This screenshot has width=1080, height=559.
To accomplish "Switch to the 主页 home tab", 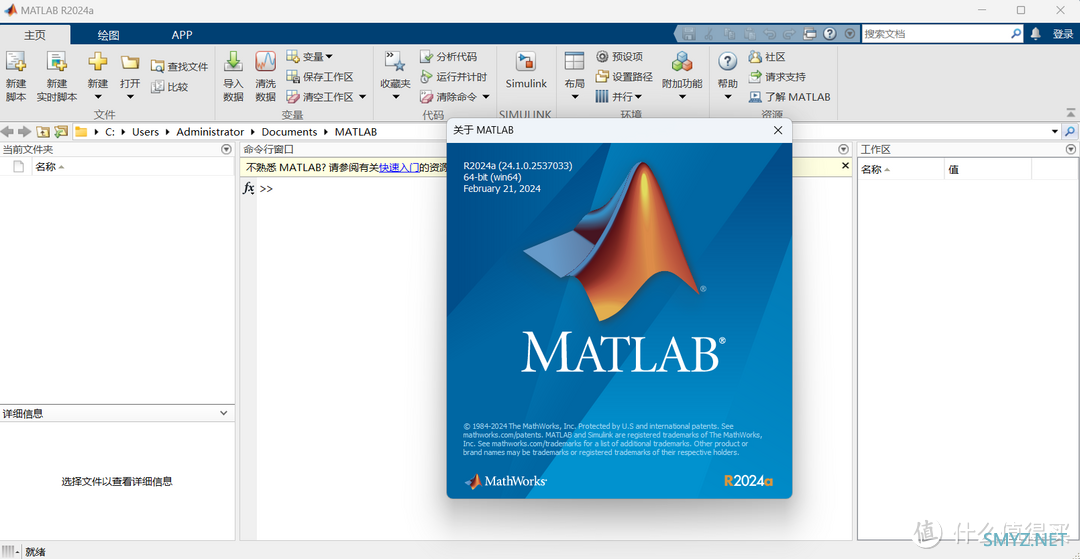I will tap(34, 34).
